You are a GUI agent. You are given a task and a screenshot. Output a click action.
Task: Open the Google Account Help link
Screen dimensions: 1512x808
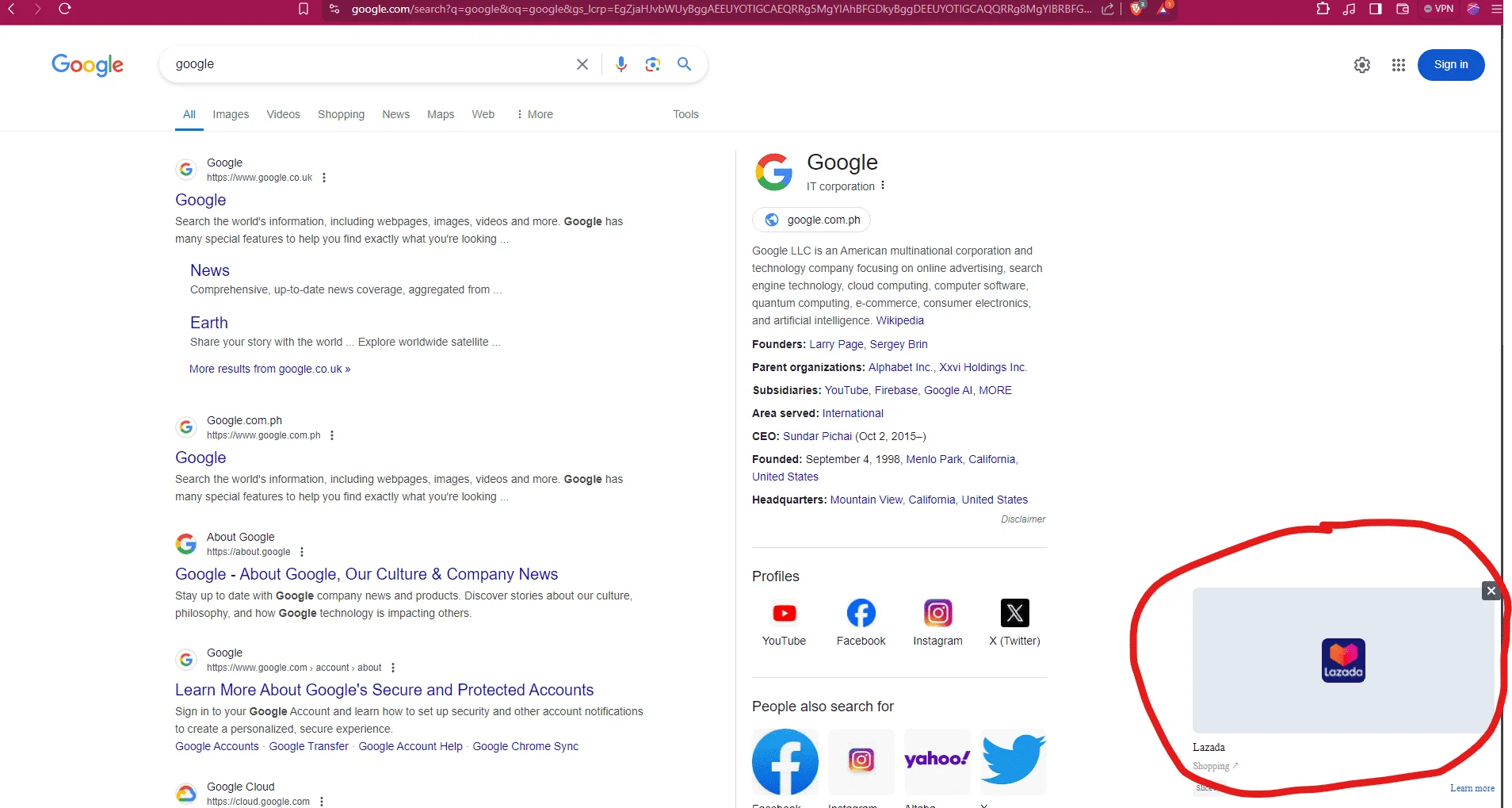410,746
